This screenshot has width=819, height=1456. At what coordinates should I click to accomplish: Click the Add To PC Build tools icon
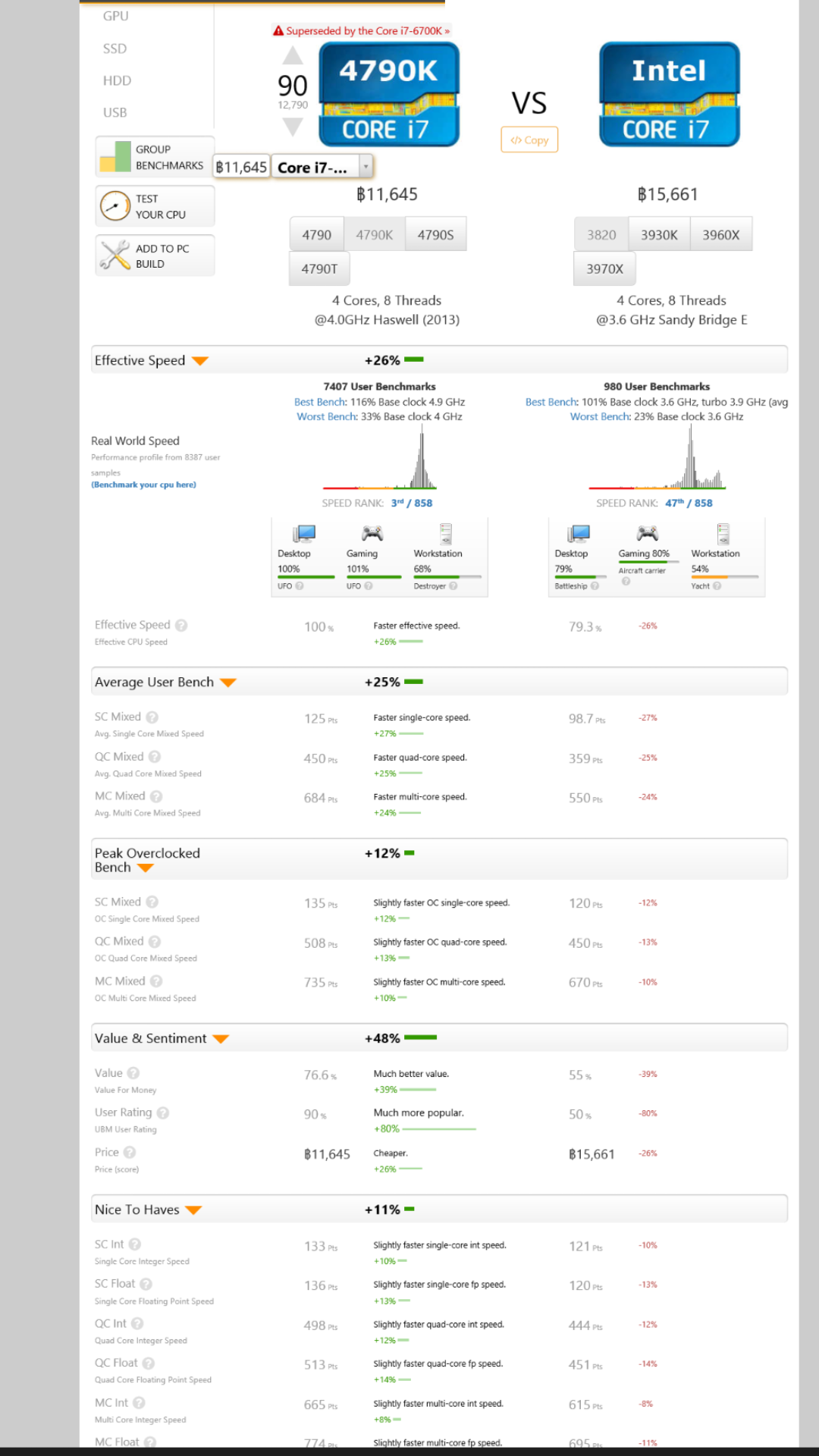pyautogui.click(x=115, y=256)
